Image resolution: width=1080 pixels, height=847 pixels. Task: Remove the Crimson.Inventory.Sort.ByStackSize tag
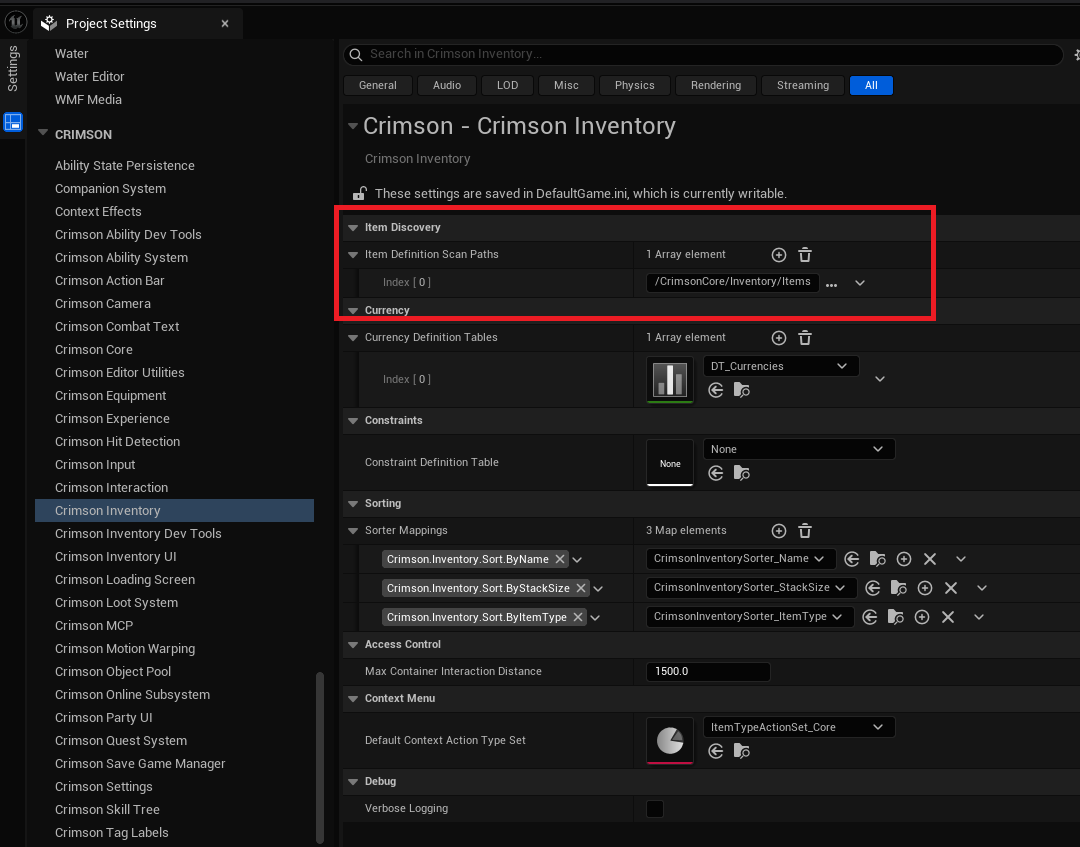coord(581,588)
